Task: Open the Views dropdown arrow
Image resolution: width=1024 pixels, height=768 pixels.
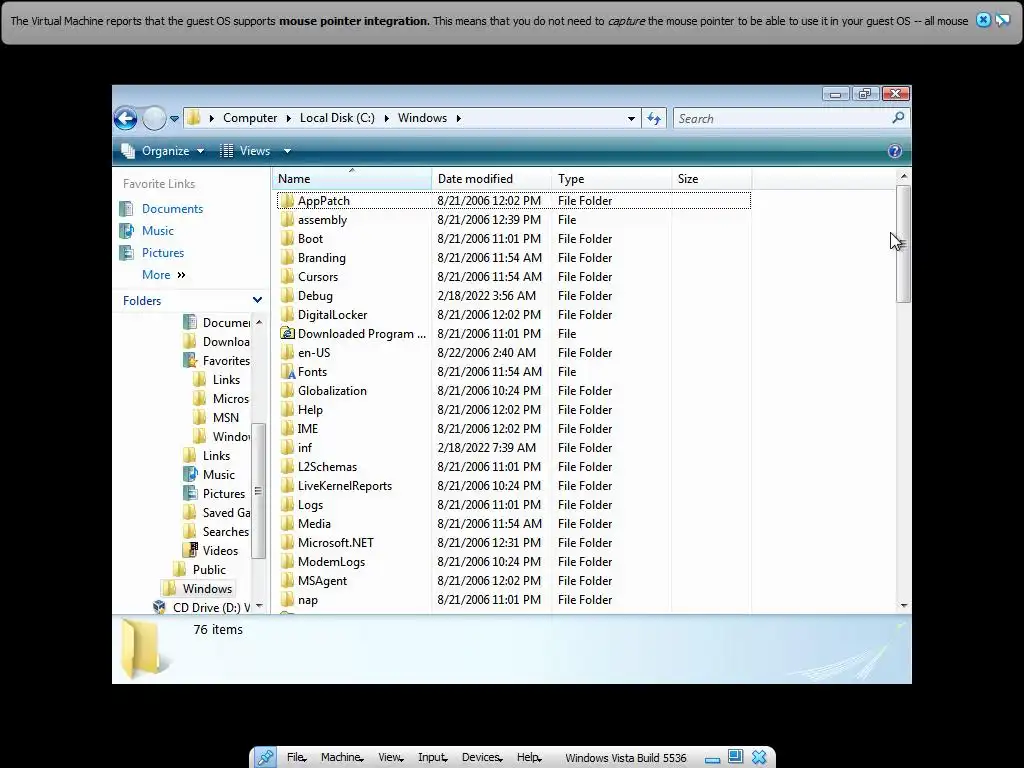Action: coord(287,151)
